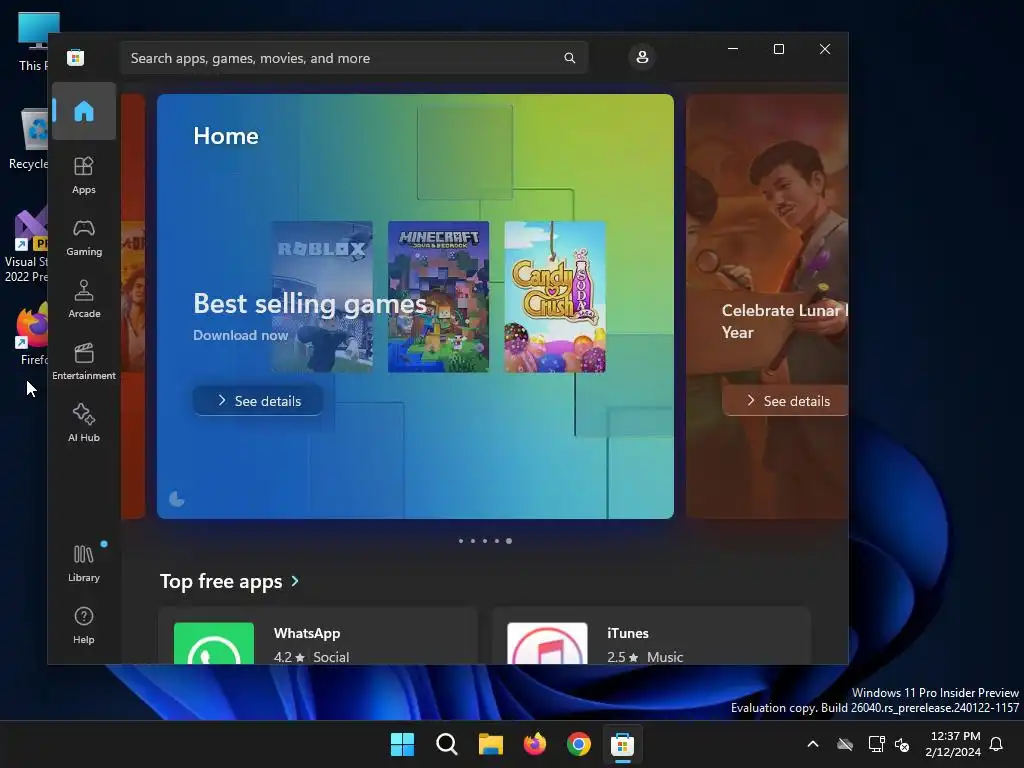Click Microsoft Store taskbar icon
1024x768 pixels.
pos(622,744)
